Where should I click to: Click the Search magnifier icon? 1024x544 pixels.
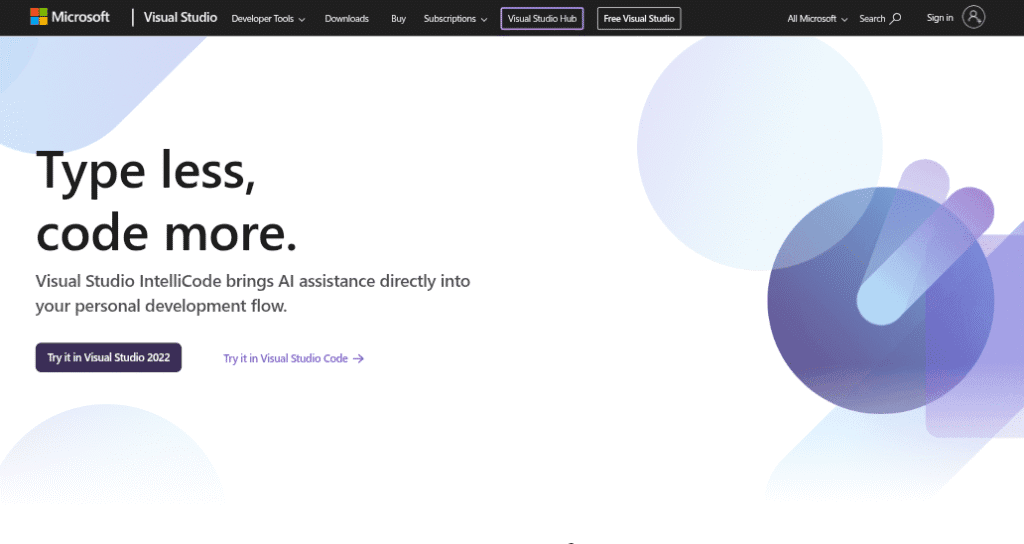[896, 18]
